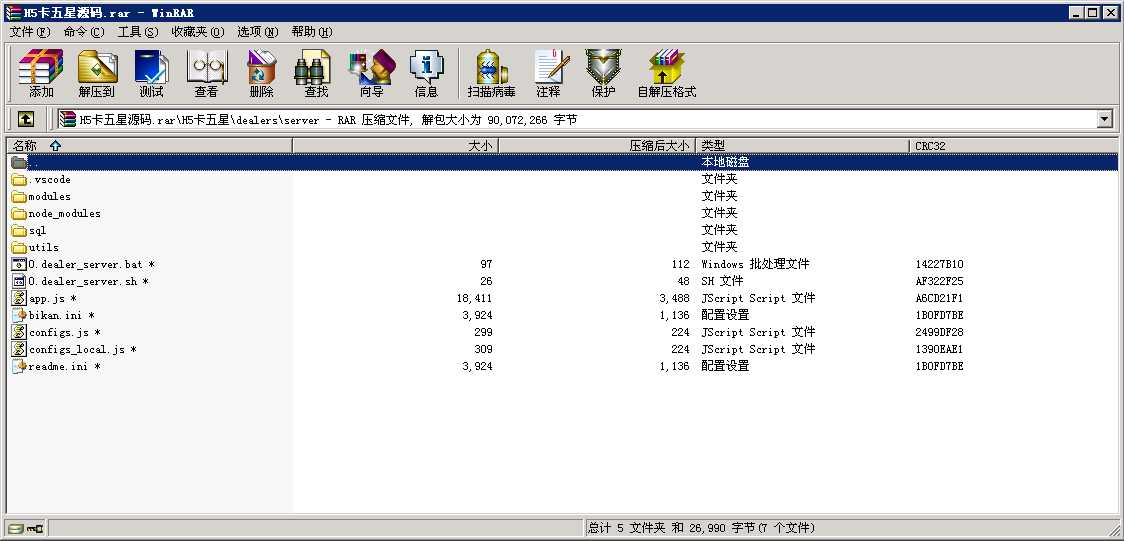This screenshot has height=541, width=1124.
Task: Sort by Packed Size (压缩后大小) column header
Action: click(596, 145)
